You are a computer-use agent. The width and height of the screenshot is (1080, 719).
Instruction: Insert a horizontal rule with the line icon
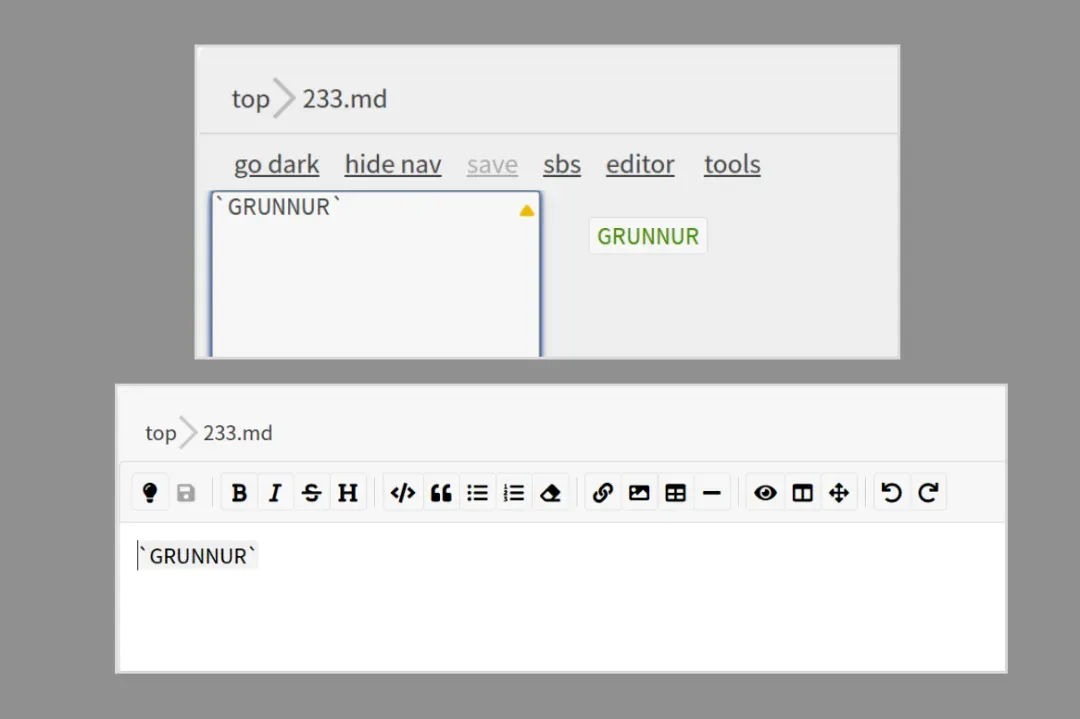pos(712,492)
